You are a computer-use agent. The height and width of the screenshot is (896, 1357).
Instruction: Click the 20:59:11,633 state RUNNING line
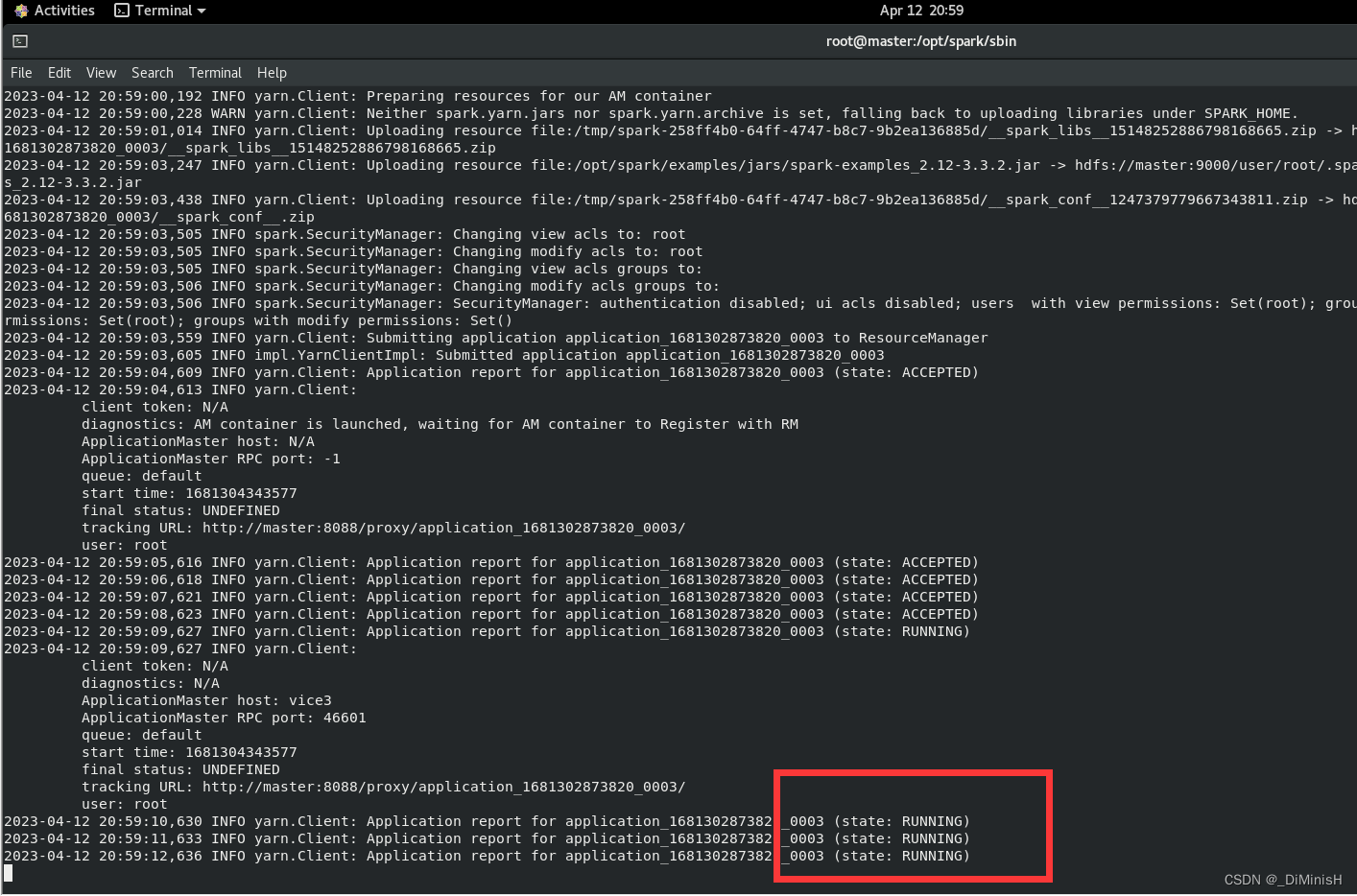click(487, 838)
